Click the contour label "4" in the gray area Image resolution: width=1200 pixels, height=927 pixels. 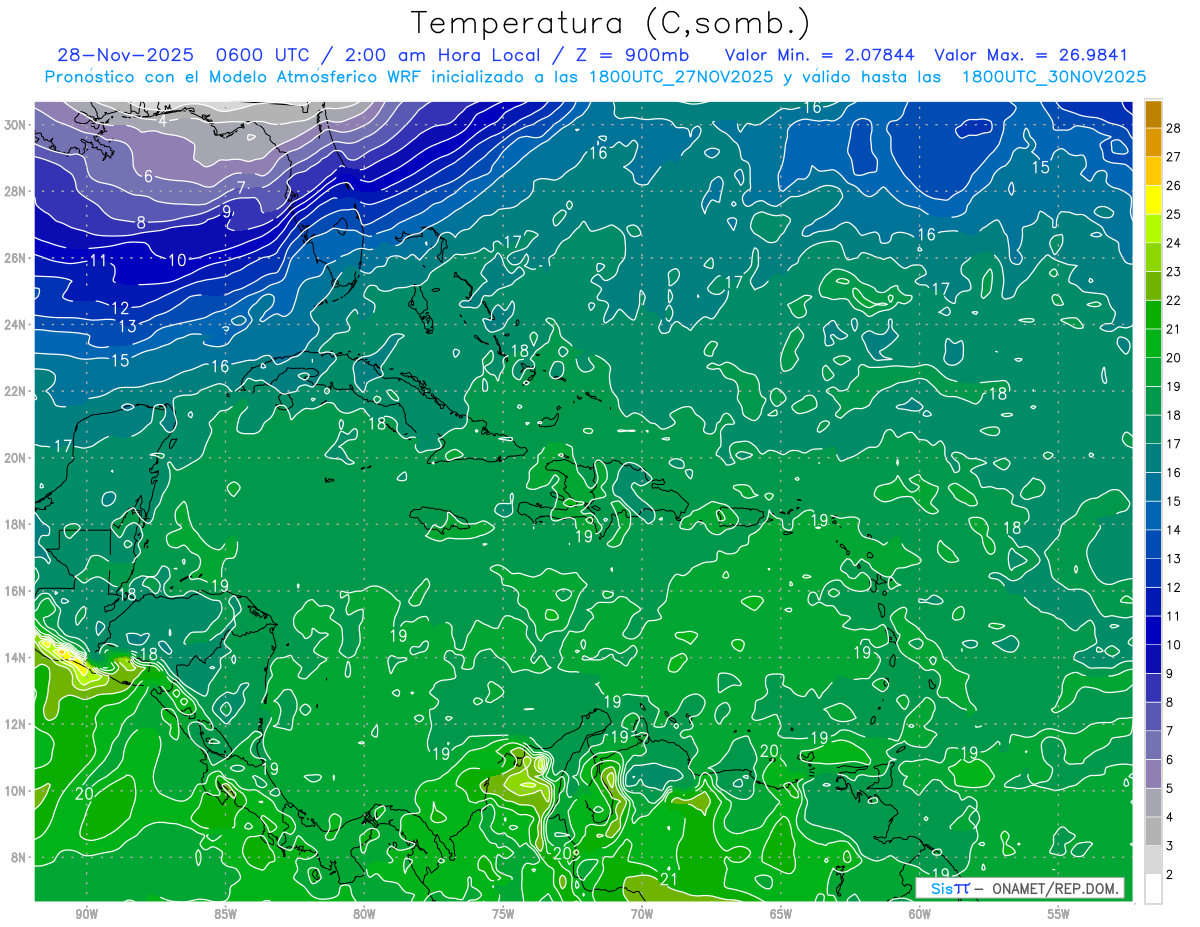162,121
